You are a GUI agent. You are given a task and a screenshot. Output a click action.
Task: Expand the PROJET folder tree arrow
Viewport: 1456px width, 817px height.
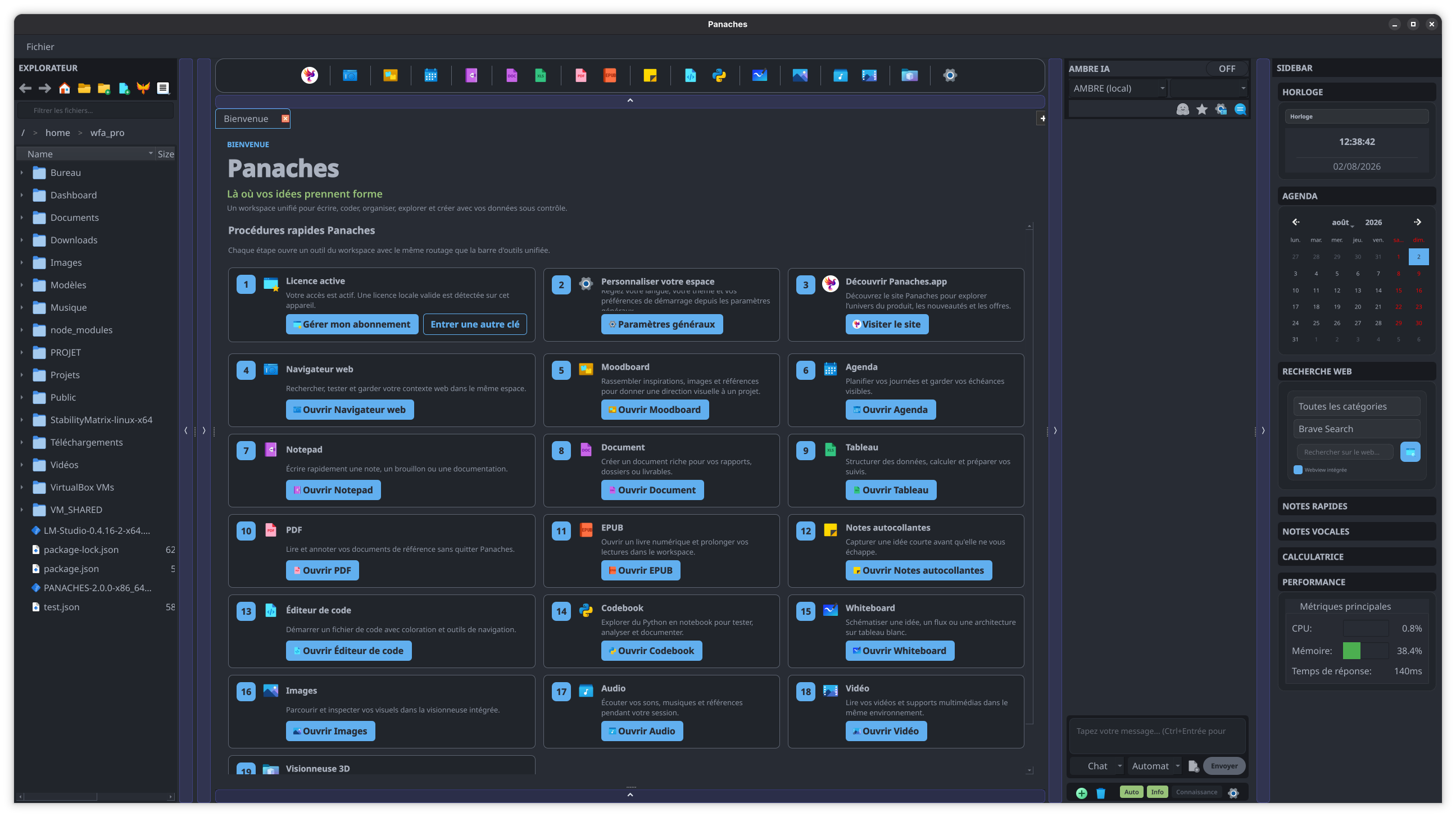coord(21,352)
